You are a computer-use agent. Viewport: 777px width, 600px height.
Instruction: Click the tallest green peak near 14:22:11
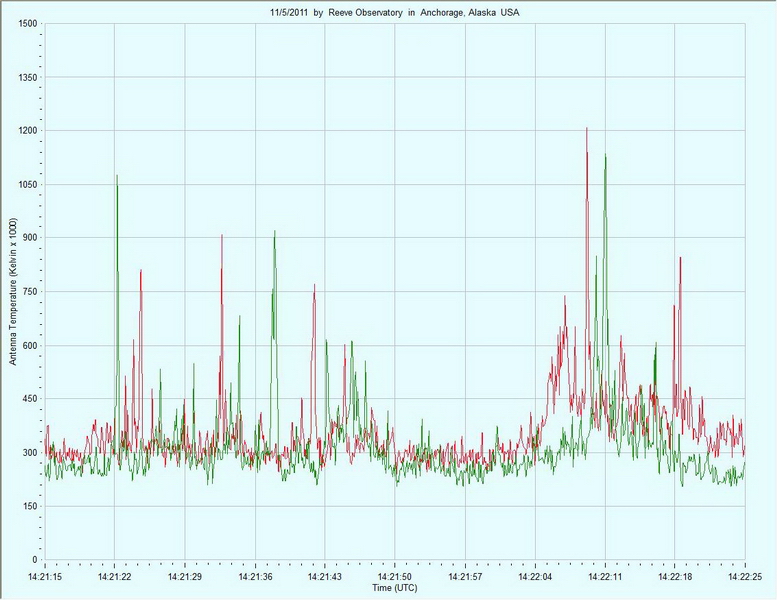coord(605,155)
